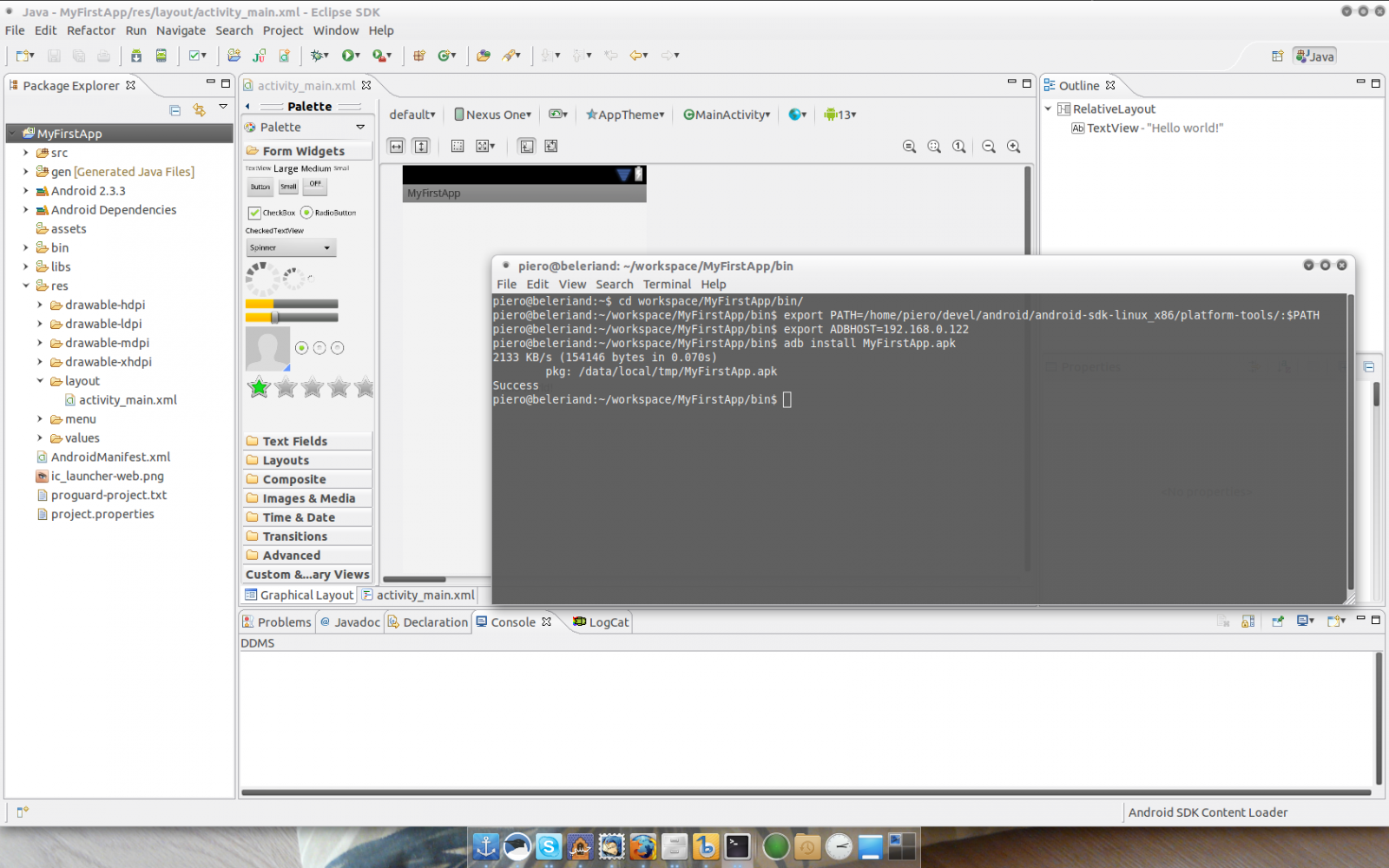Click the zoom in magnifier icon
The width and height of the screenshot is (1389, 868).
coord(1013,147)
